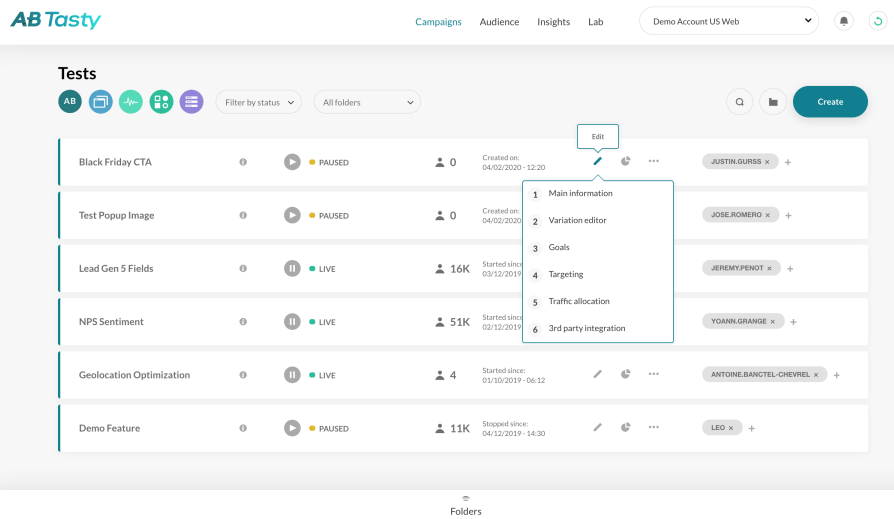
Task: Remove the JEREMY.PENOT tag
Action: coord(769,268)
